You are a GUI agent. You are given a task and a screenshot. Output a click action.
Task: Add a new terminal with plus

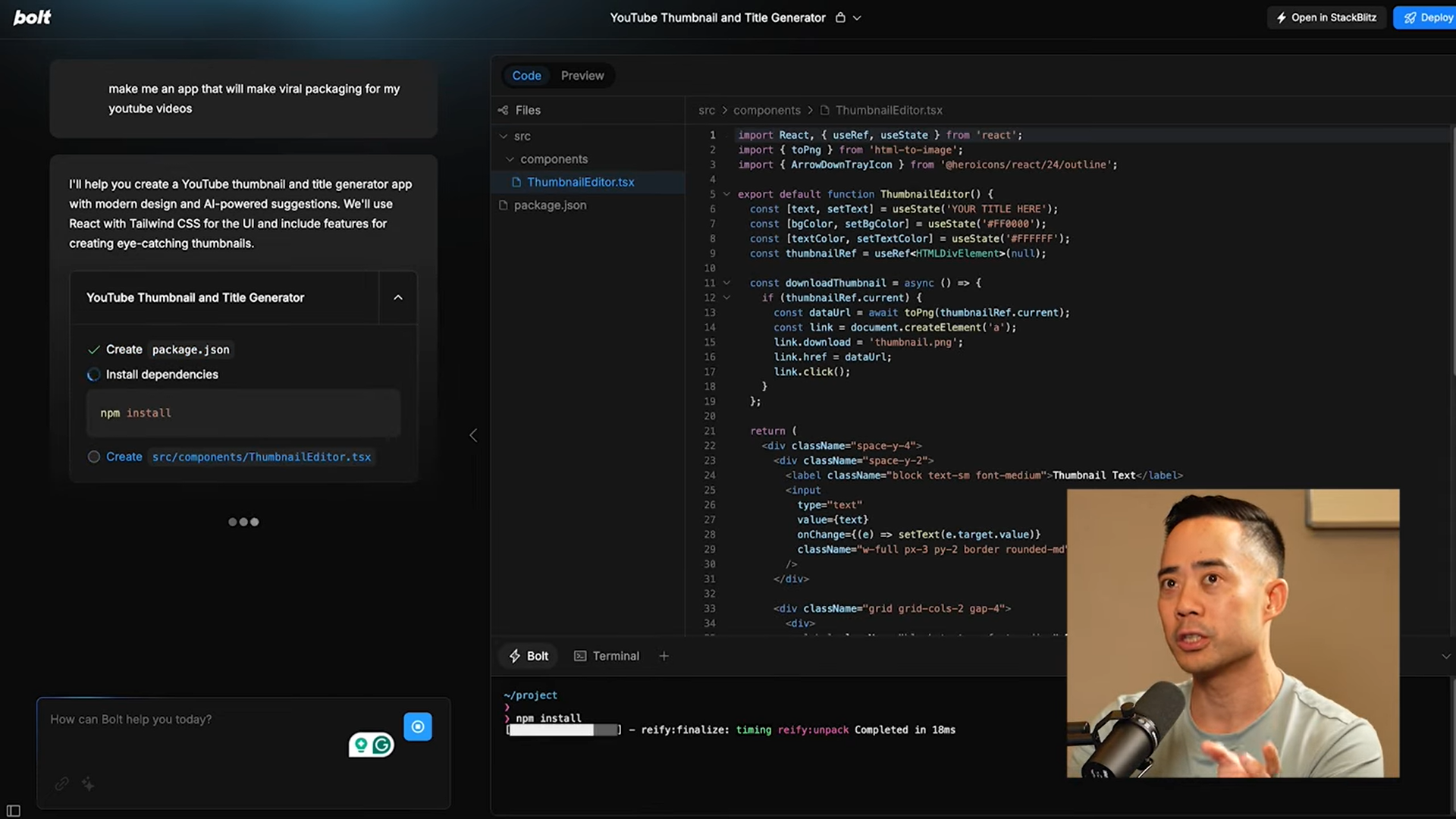click(x=664, y=656)
